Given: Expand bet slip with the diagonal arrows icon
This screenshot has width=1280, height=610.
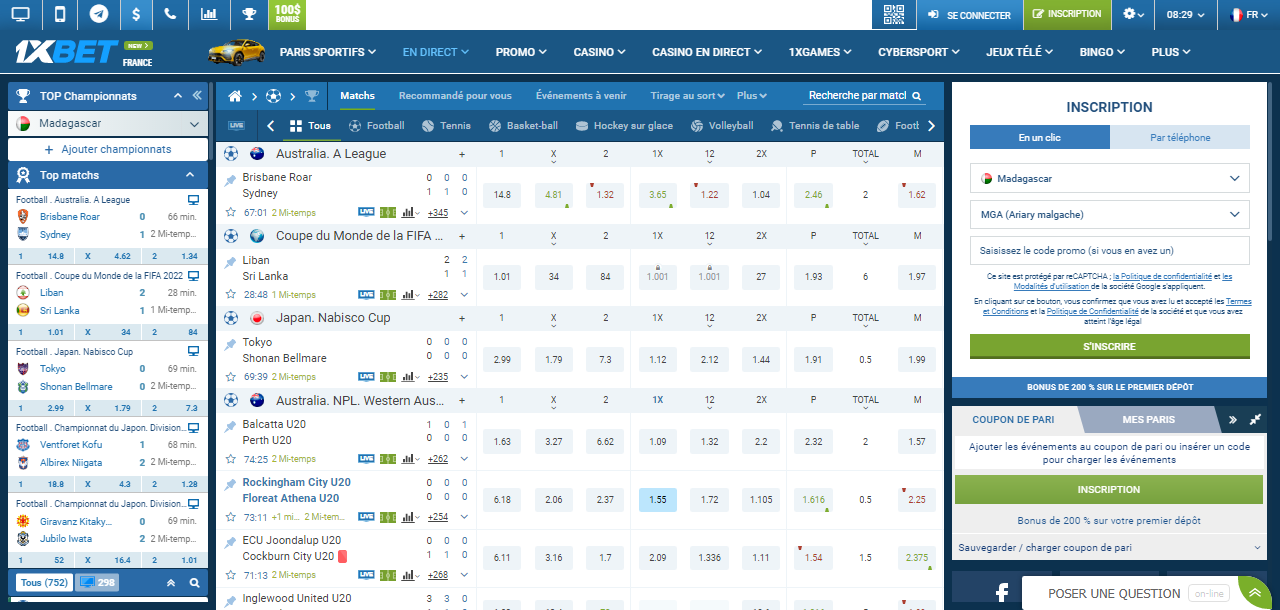Looking at the screenshot, I should click(x=1256, y=420).
